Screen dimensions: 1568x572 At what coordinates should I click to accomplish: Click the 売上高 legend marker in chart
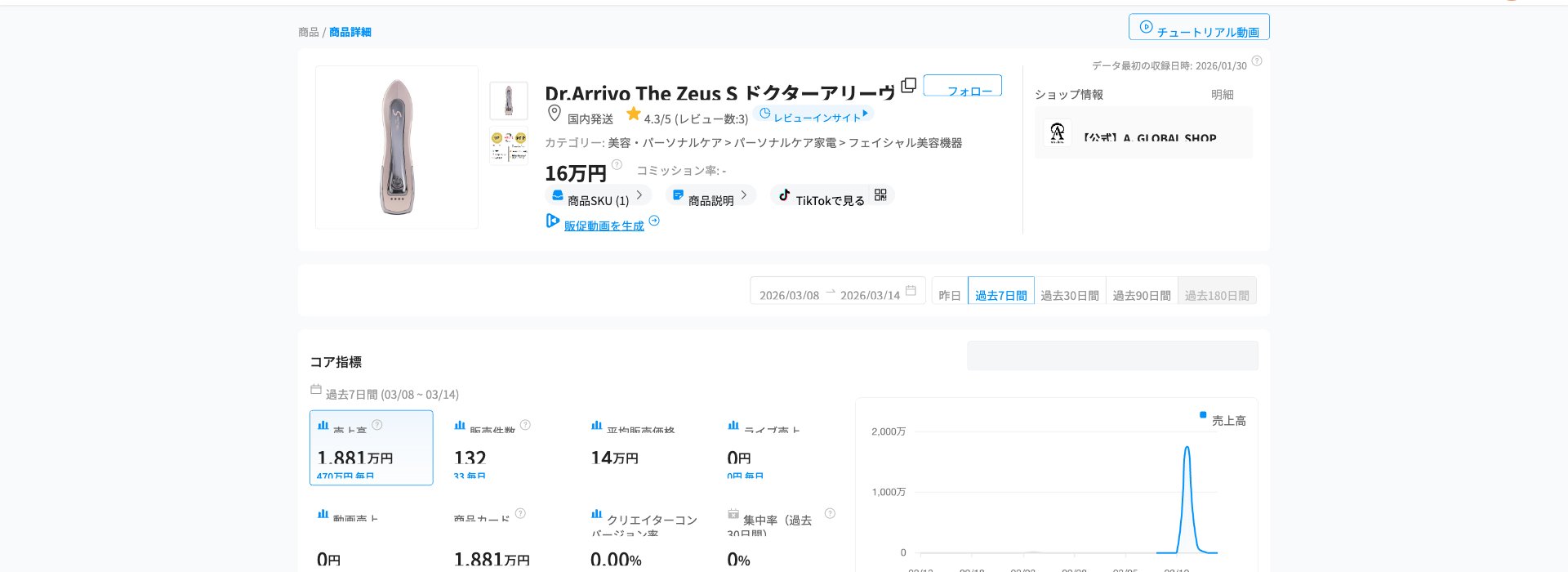tap(1203, 415)
